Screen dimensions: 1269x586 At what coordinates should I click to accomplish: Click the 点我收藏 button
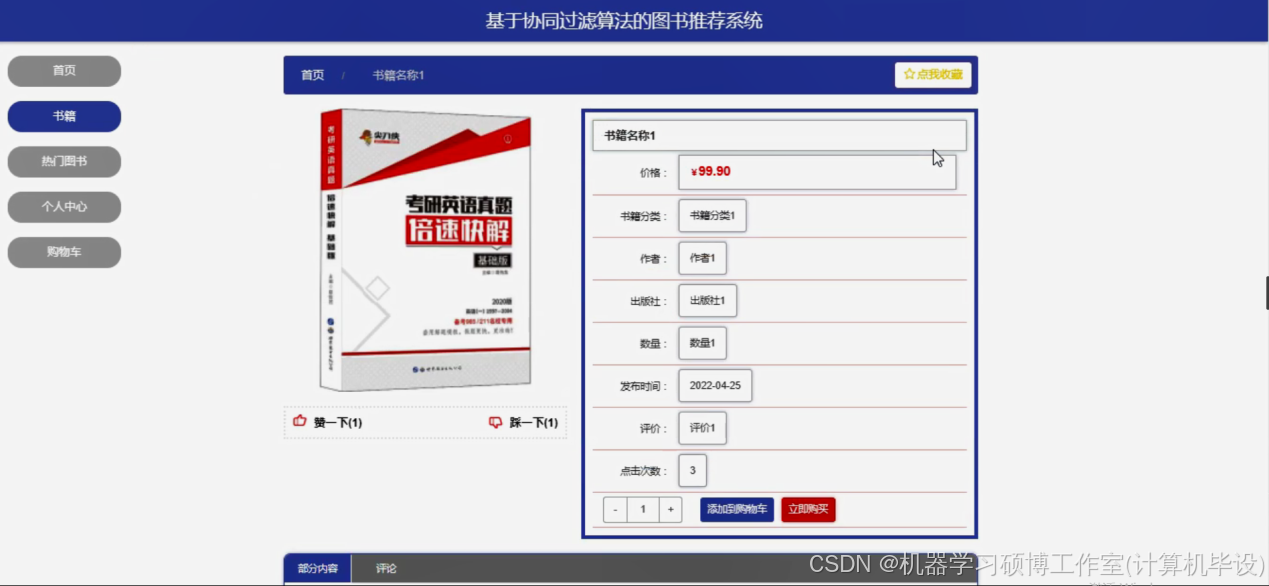(933, 74)
